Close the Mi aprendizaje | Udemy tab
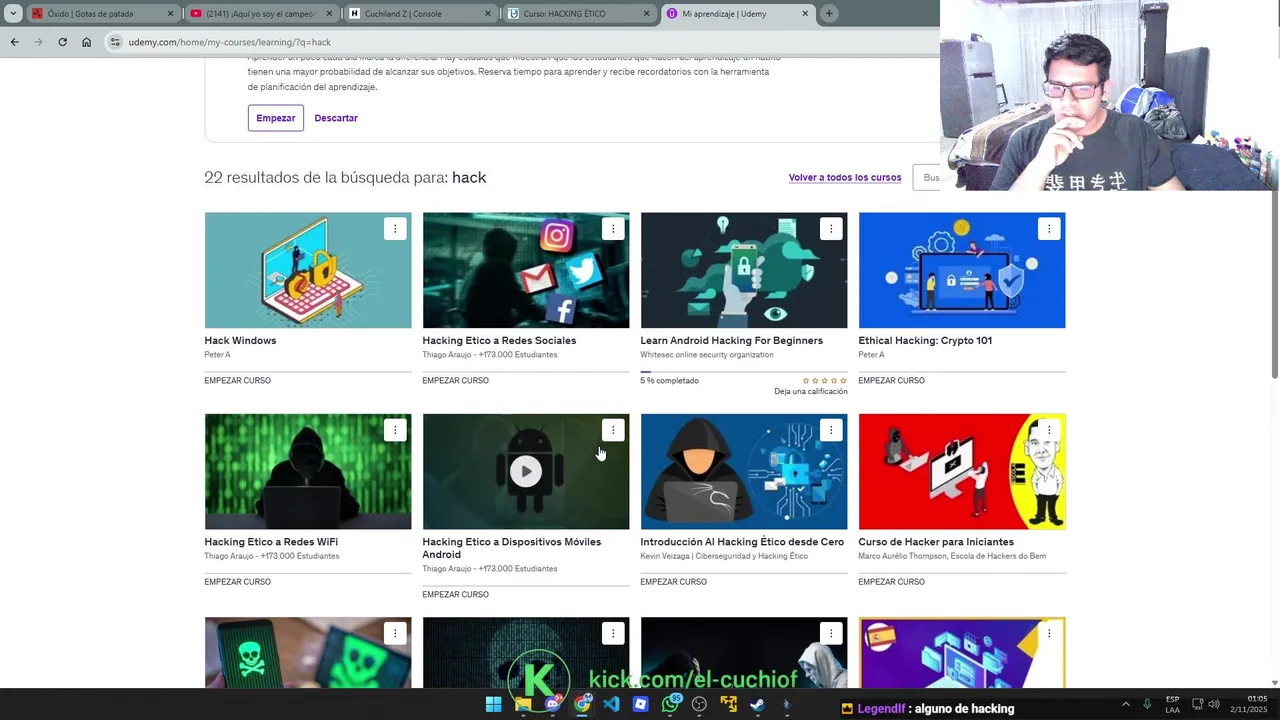The image size is (1280, 720). 806,14
